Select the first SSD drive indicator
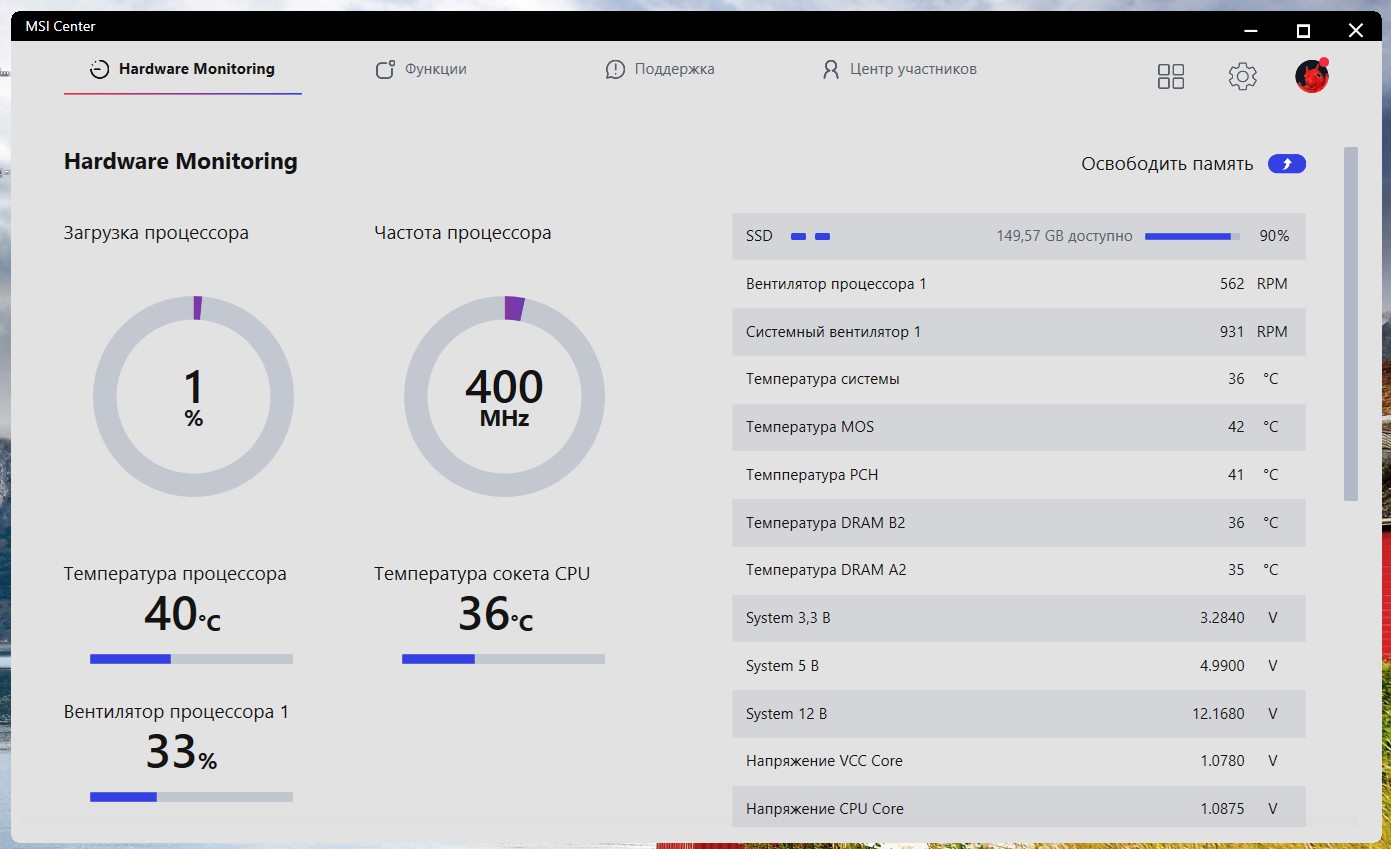The image size is (1391, 849). (x=798, y=237)
